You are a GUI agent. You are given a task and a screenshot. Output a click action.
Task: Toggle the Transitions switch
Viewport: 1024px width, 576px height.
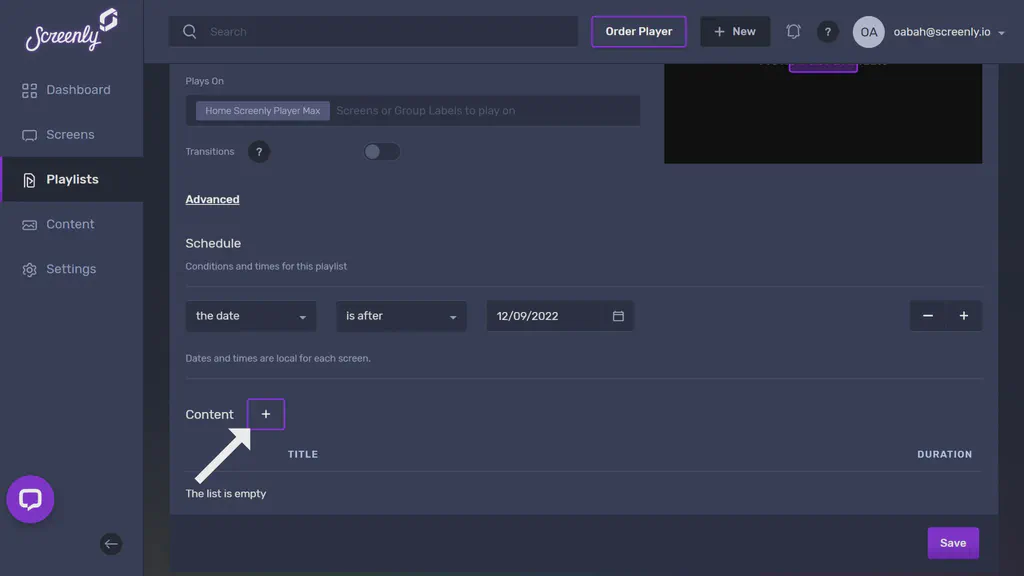(381, 151)
